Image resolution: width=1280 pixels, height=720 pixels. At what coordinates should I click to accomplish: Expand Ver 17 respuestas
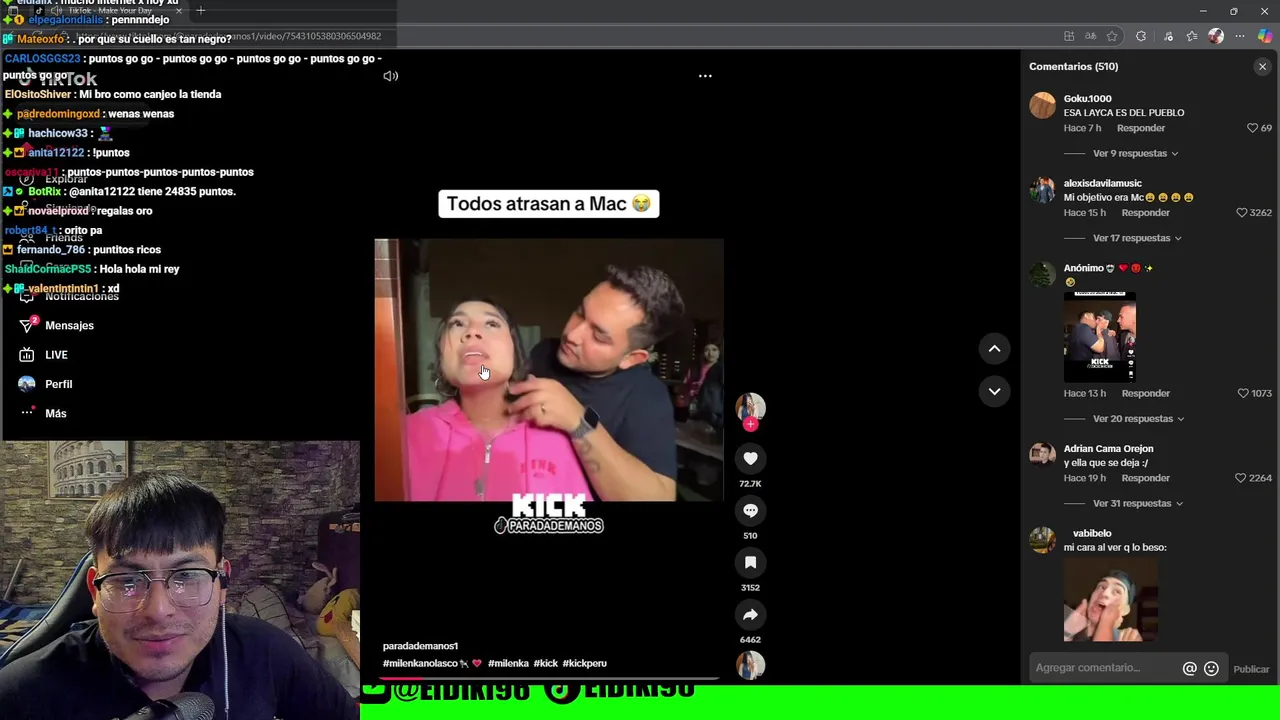pos(1137,238)
